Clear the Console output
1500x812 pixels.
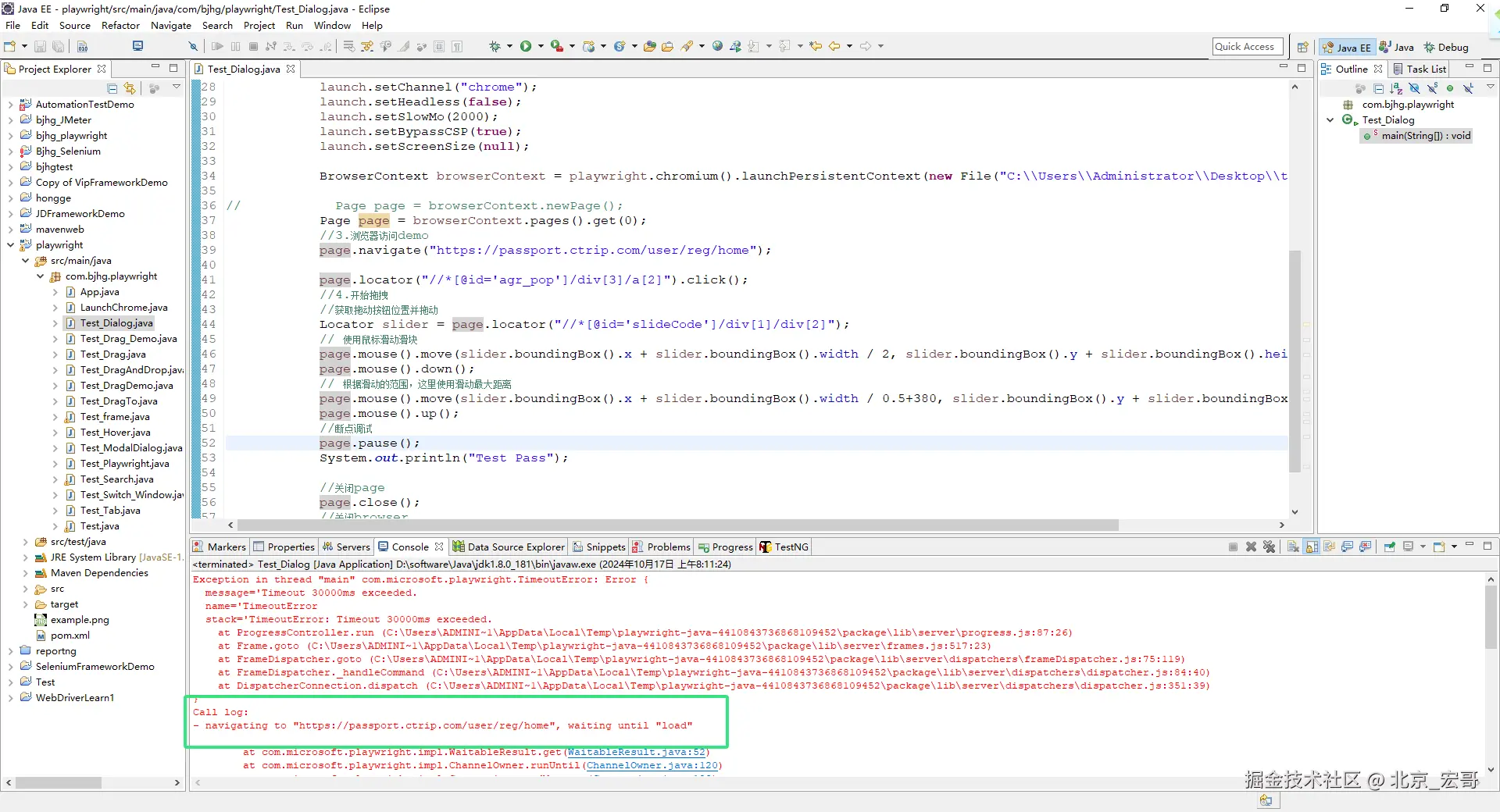tap(1293, 547)
